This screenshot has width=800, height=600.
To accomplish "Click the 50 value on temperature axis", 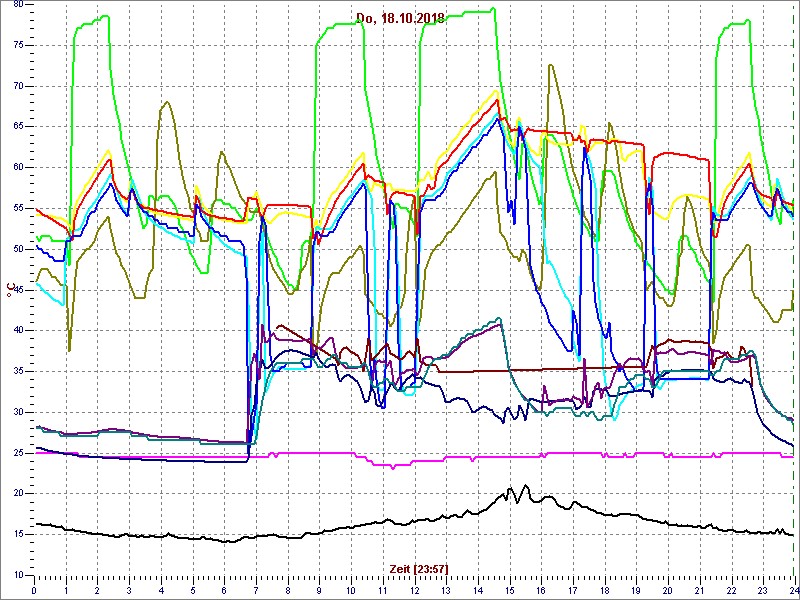I will click(x=17, y=249).
